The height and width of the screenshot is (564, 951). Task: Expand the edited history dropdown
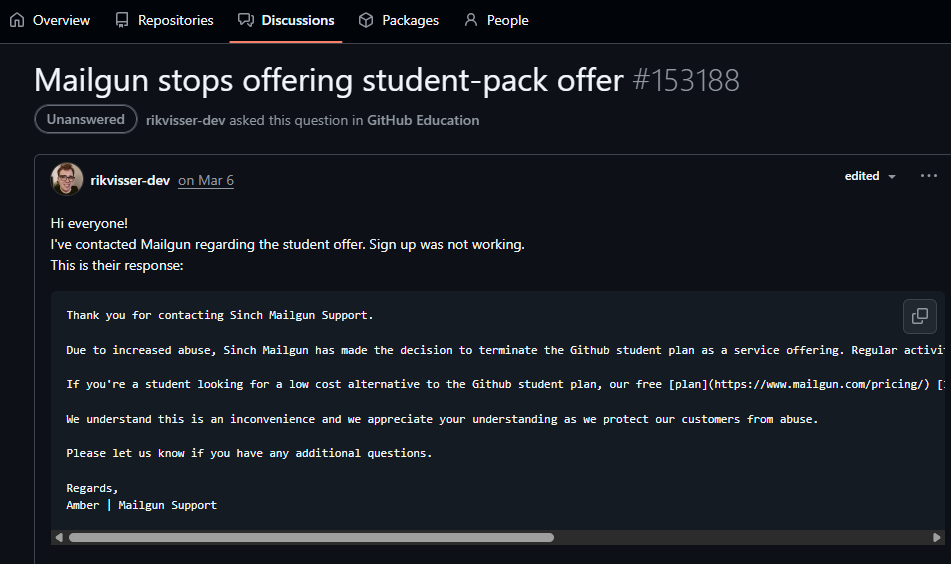[869, 176]
